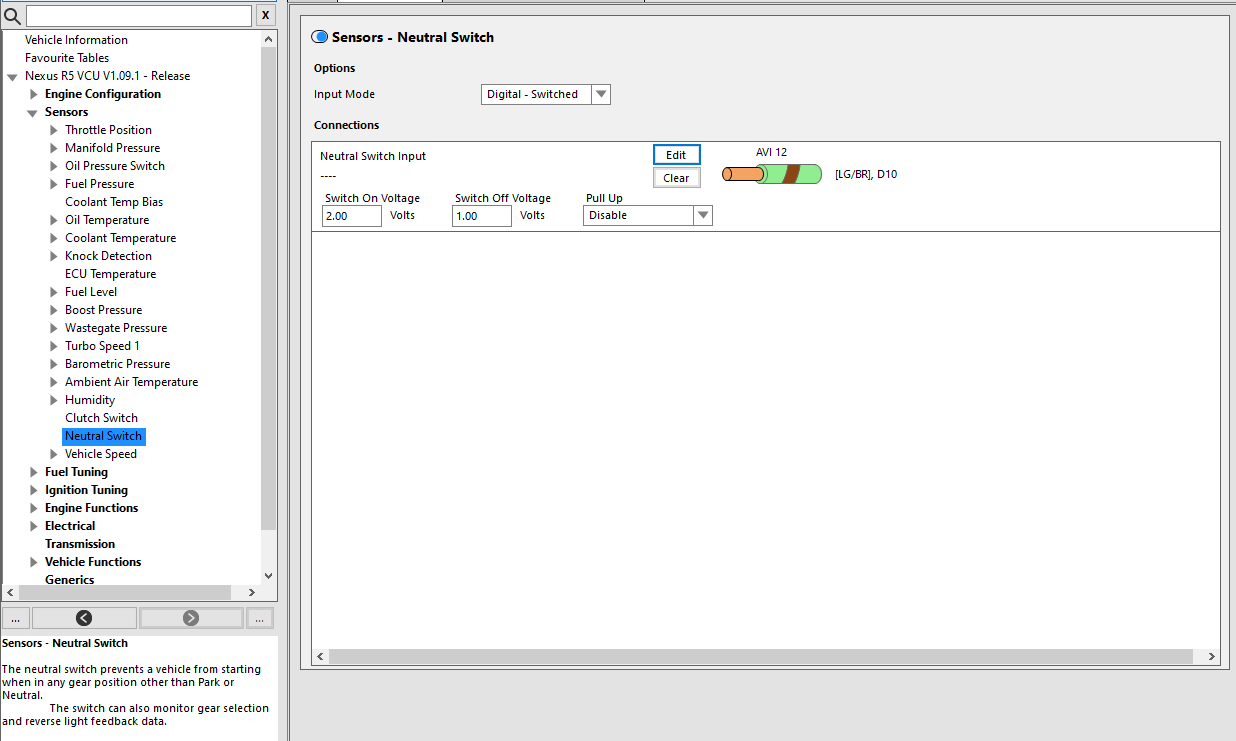The image size is (1236, 741).
Task: Click the AVI 12 wire pin icon
Action: coord(771,174)
